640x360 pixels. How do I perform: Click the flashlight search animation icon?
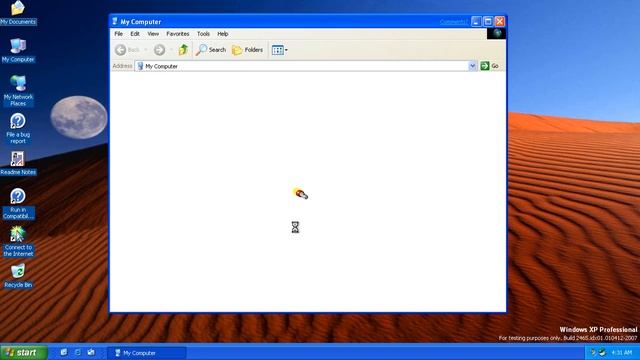(300, 194)
